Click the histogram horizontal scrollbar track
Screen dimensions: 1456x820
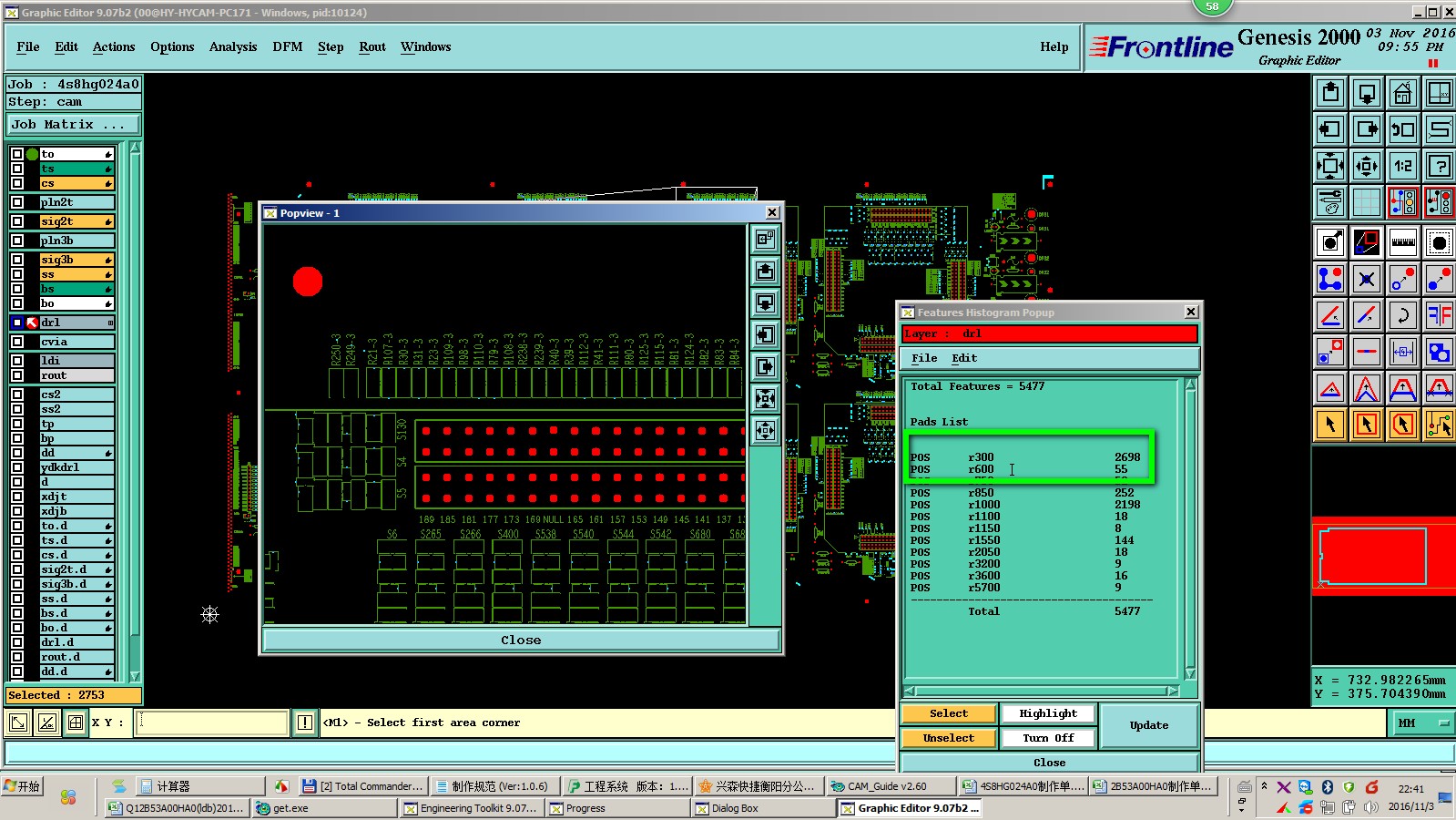[x=1041, y=692]
